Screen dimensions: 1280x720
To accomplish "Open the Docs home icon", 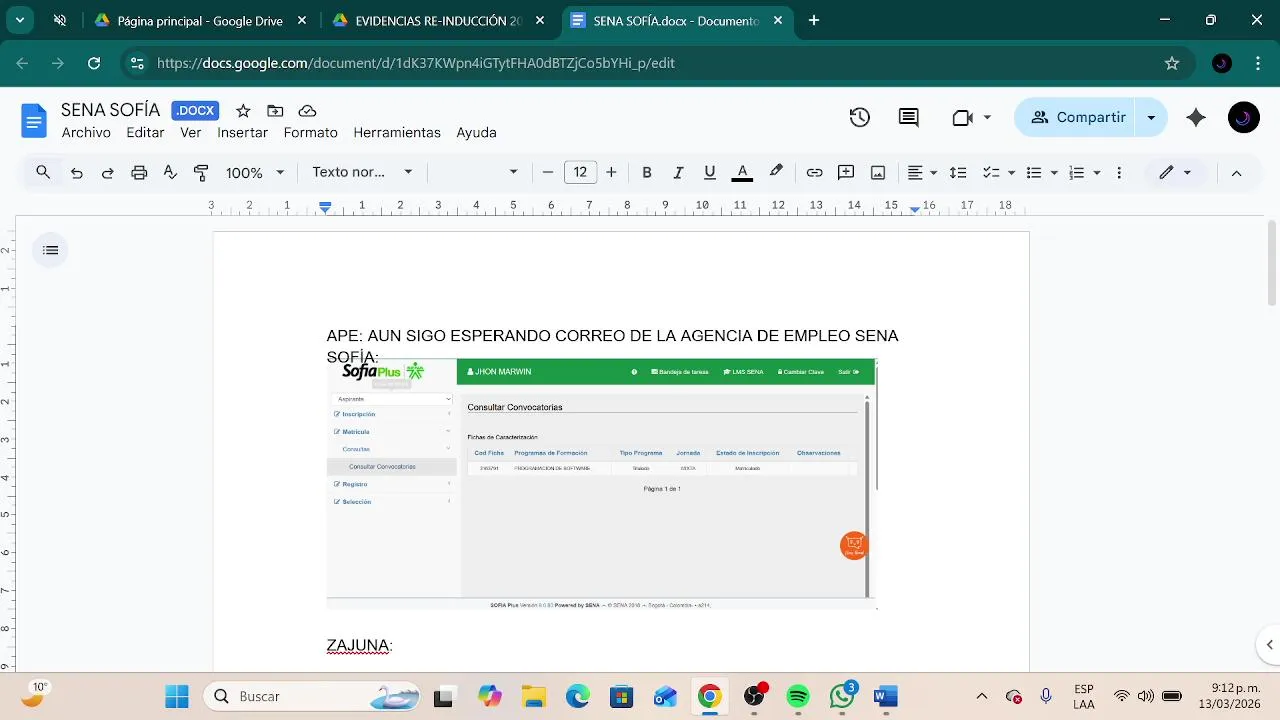I will [x=34, y=122].
